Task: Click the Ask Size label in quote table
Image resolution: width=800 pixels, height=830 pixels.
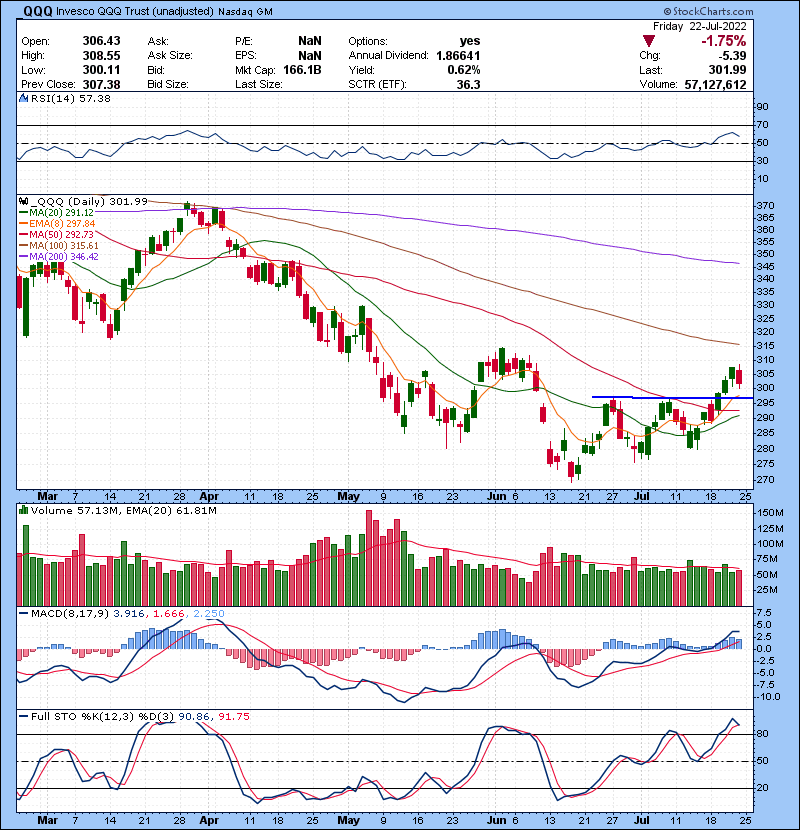Action: 170,56
